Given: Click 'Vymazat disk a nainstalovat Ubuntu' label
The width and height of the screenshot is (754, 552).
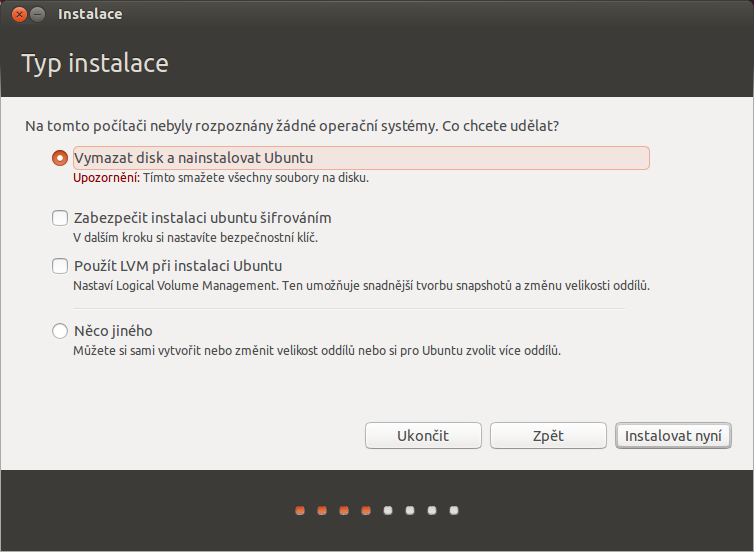Looking at the screenshot, I should point(193,158).
